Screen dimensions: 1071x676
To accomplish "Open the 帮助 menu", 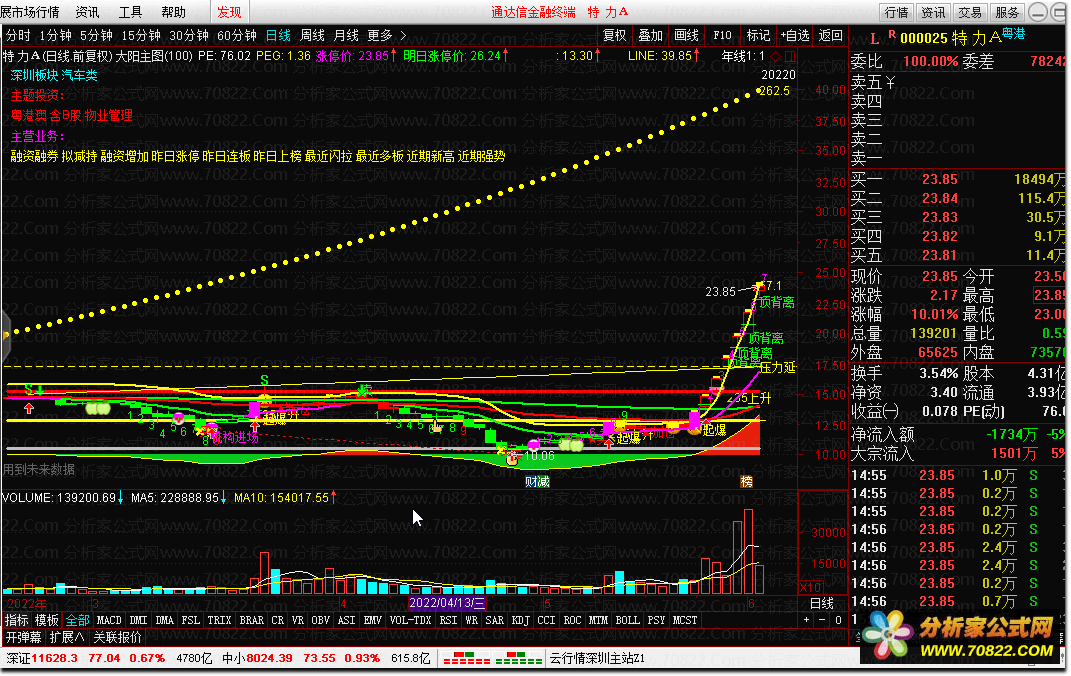I will pyautogui.click(x=173, y=12).
